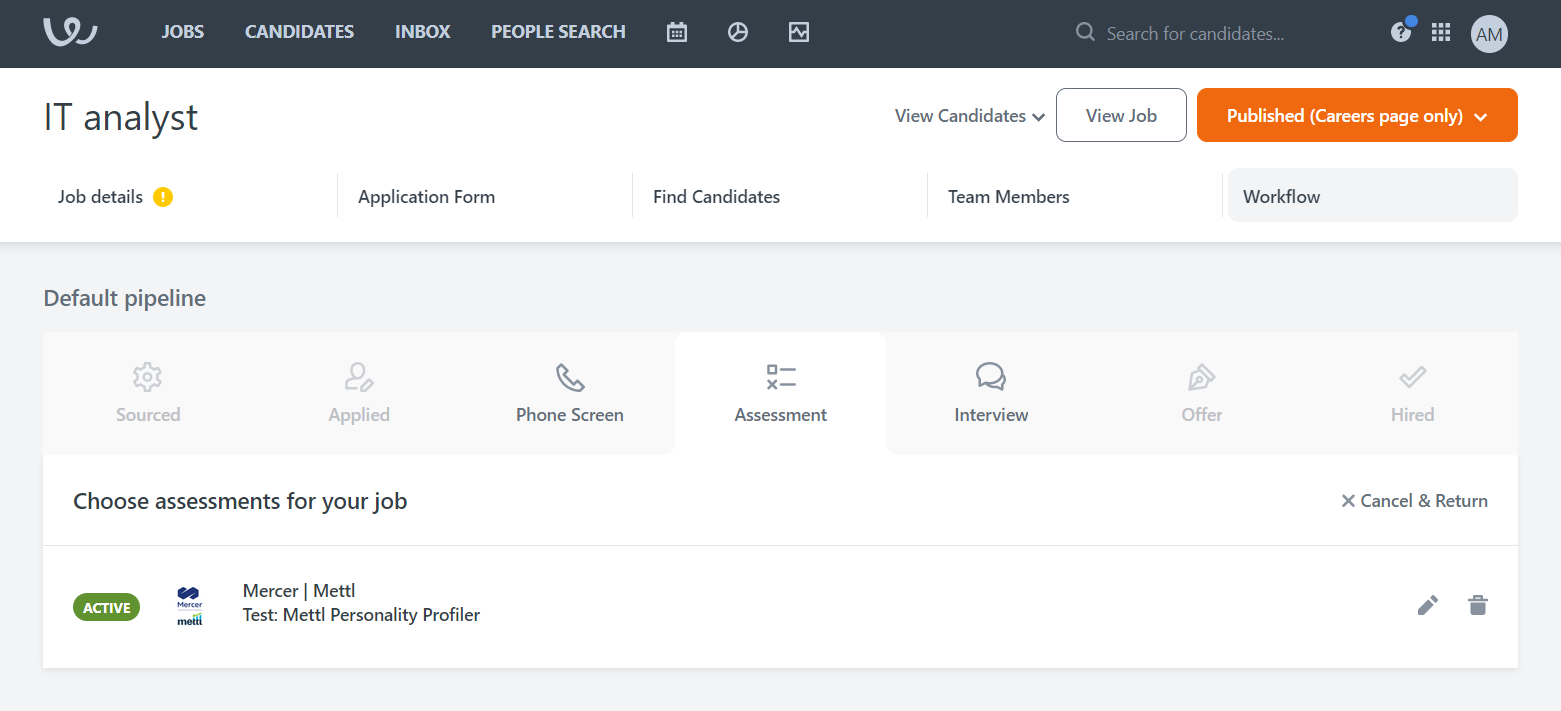Viewport: 1561px width, 711px height.
Task: Switch to the Find Candidates tab
Action: click(780, 197)
